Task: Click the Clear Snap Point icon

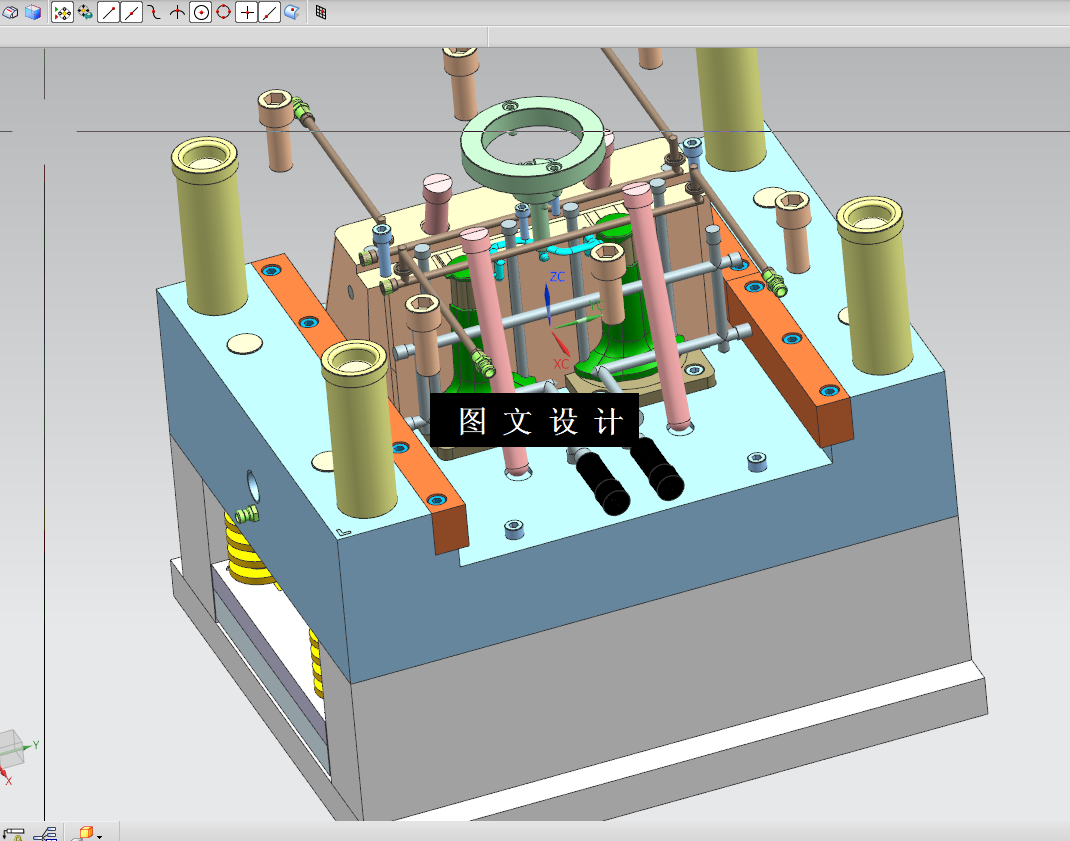Action: point(85,12)
